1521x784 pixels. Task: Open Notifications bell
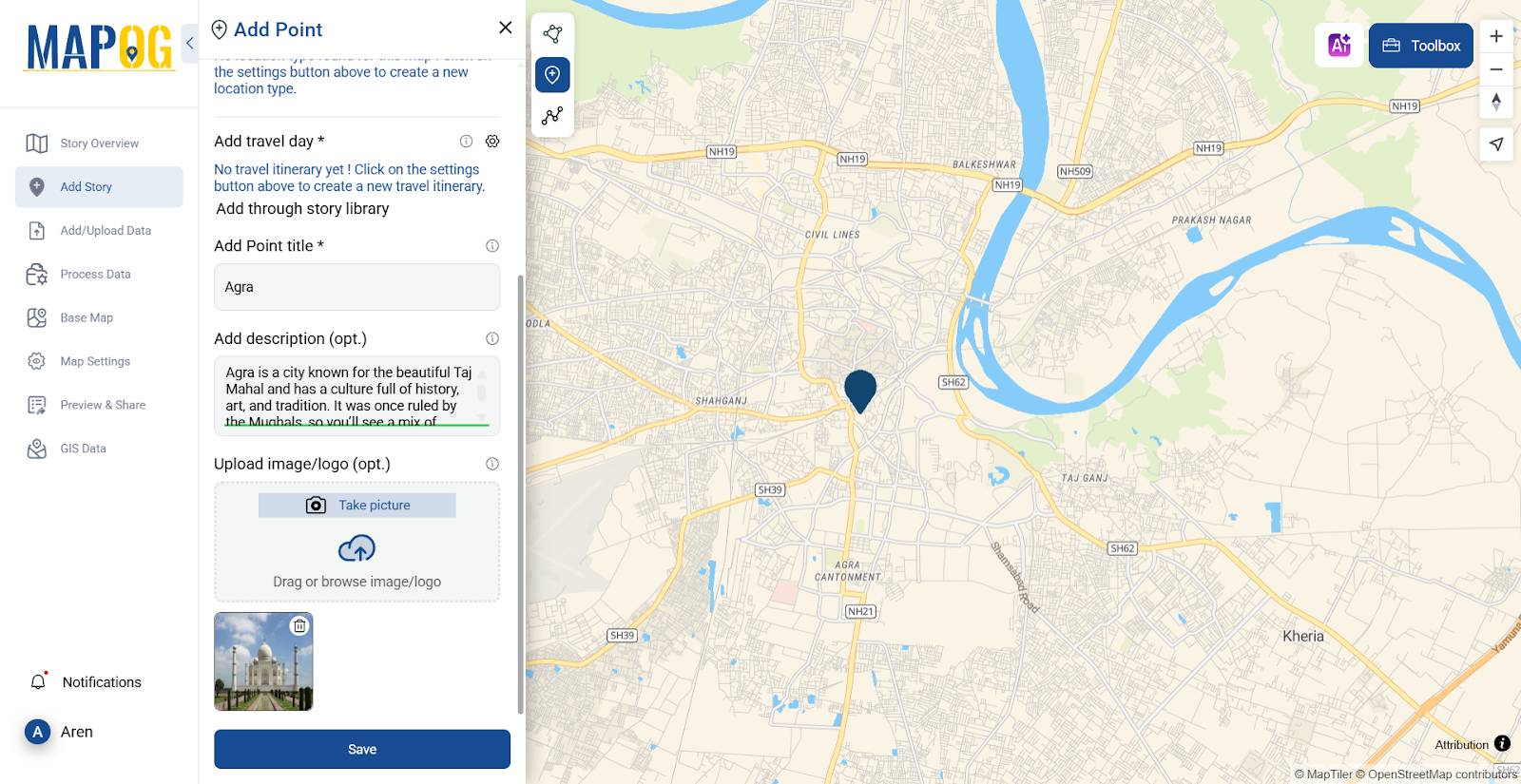(x=38, y=682)
